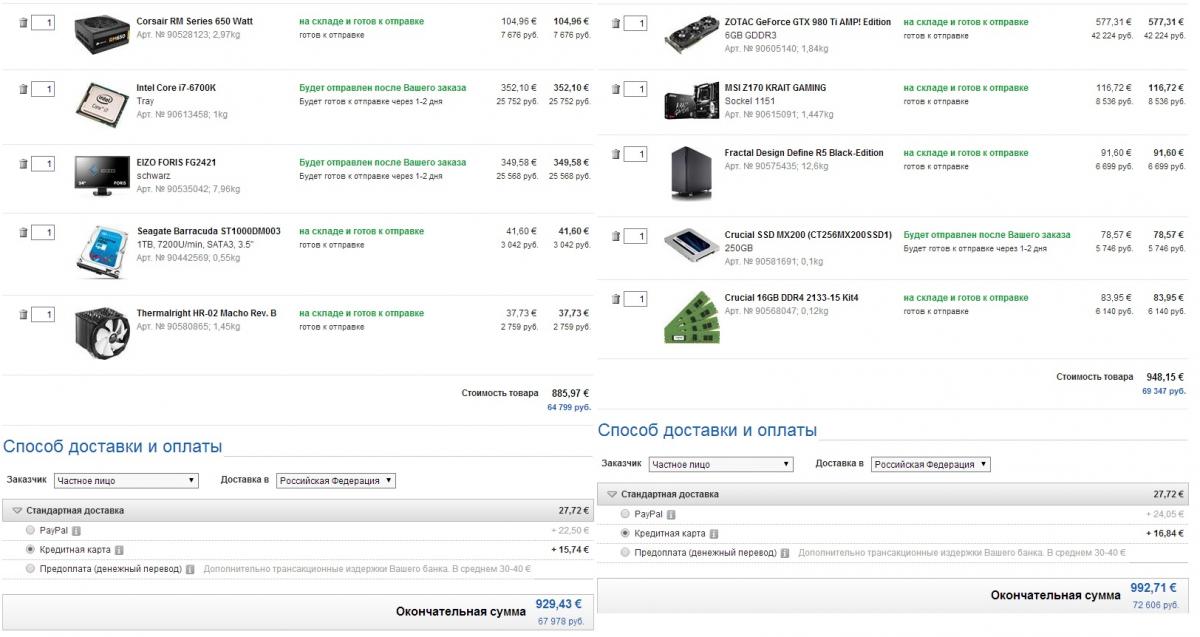Remove Crucial SSD MX200 with its trash icon
Screen dimensions: 1200x637
click(616, 236)
